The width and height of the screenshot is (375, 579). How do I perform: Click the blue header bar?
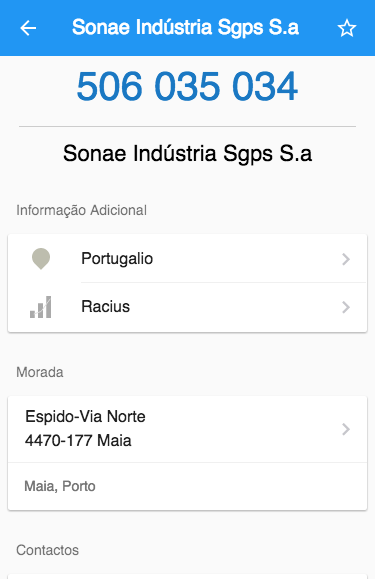[188, 28]
